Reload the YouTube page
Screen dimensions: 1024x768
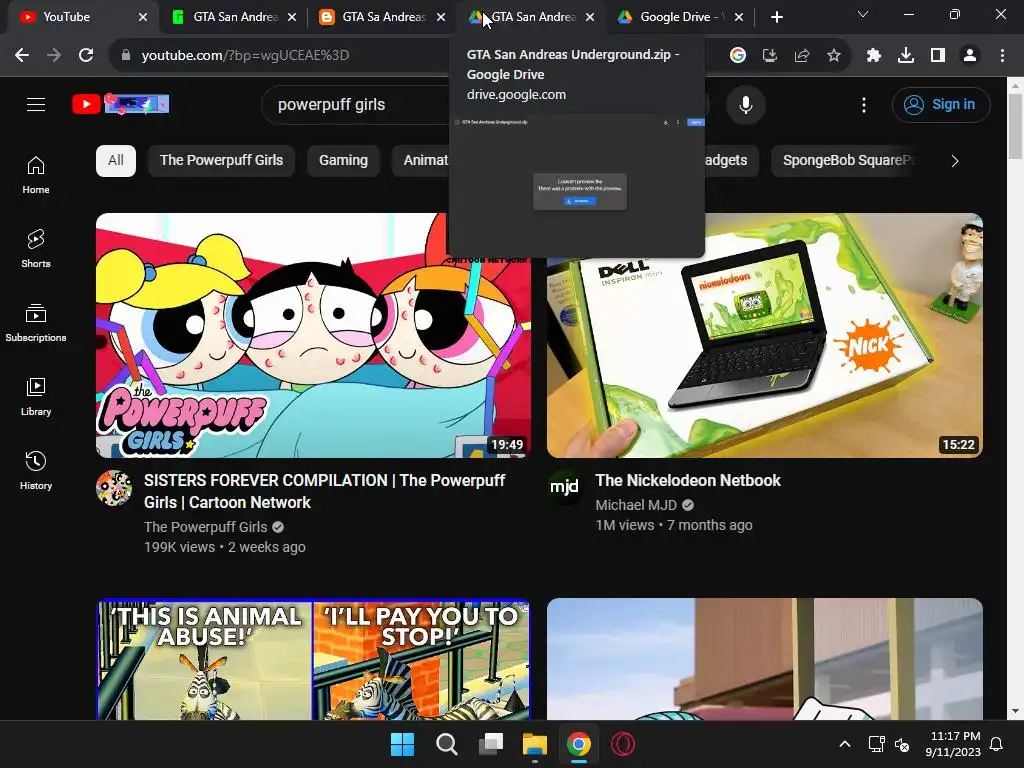click(86, 56)
